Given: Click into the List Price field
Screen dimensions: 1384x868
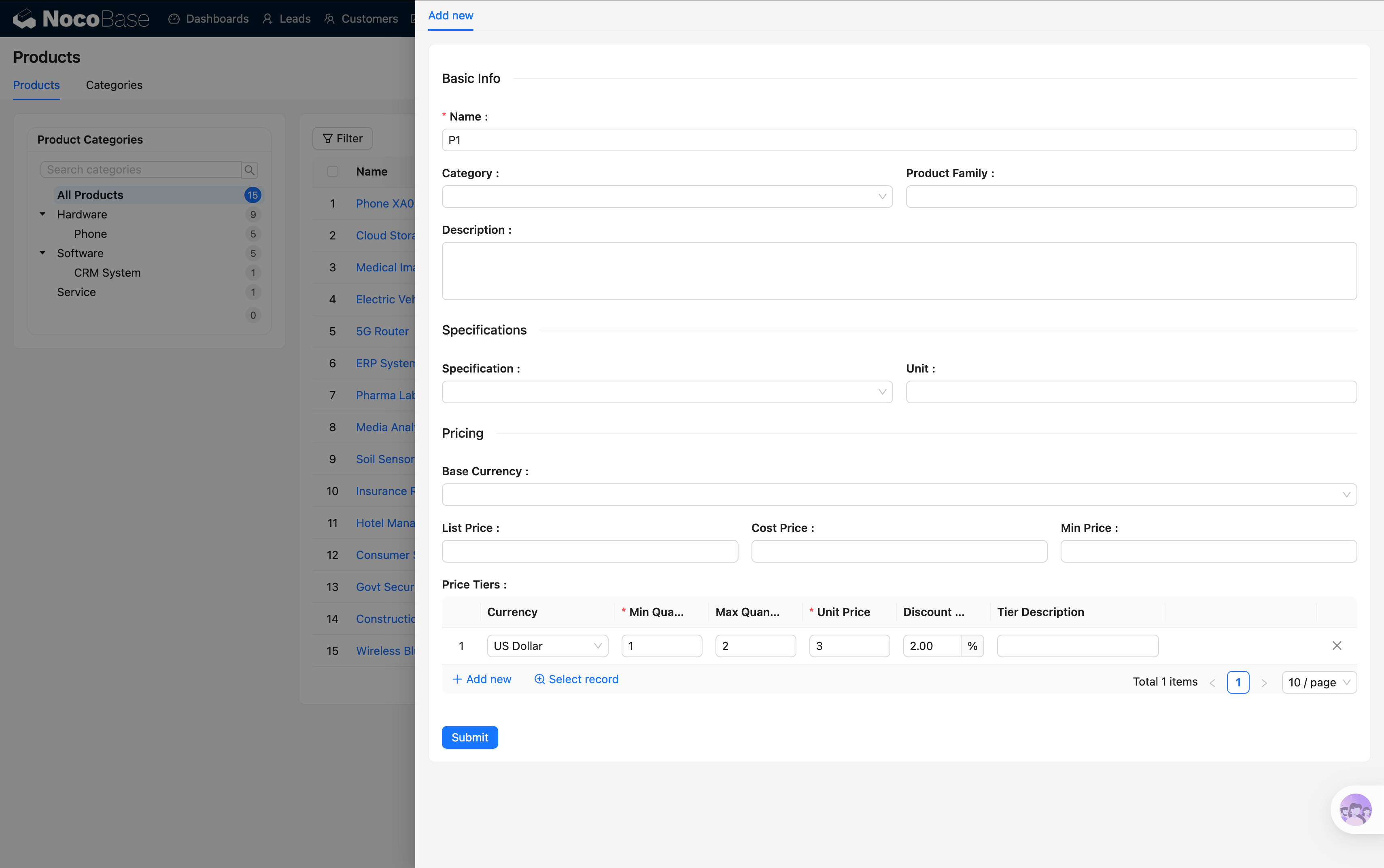Looking at the screenshot, I should pos(589,551).
